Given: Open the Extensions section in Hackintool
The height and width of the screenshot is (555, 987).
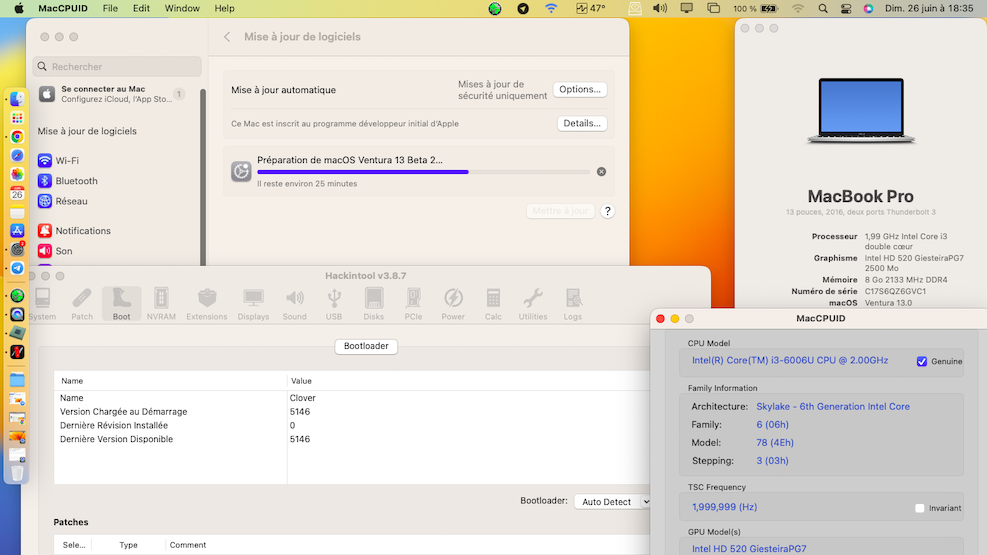Looking at the screenshot, I should (x=206, y=305).
